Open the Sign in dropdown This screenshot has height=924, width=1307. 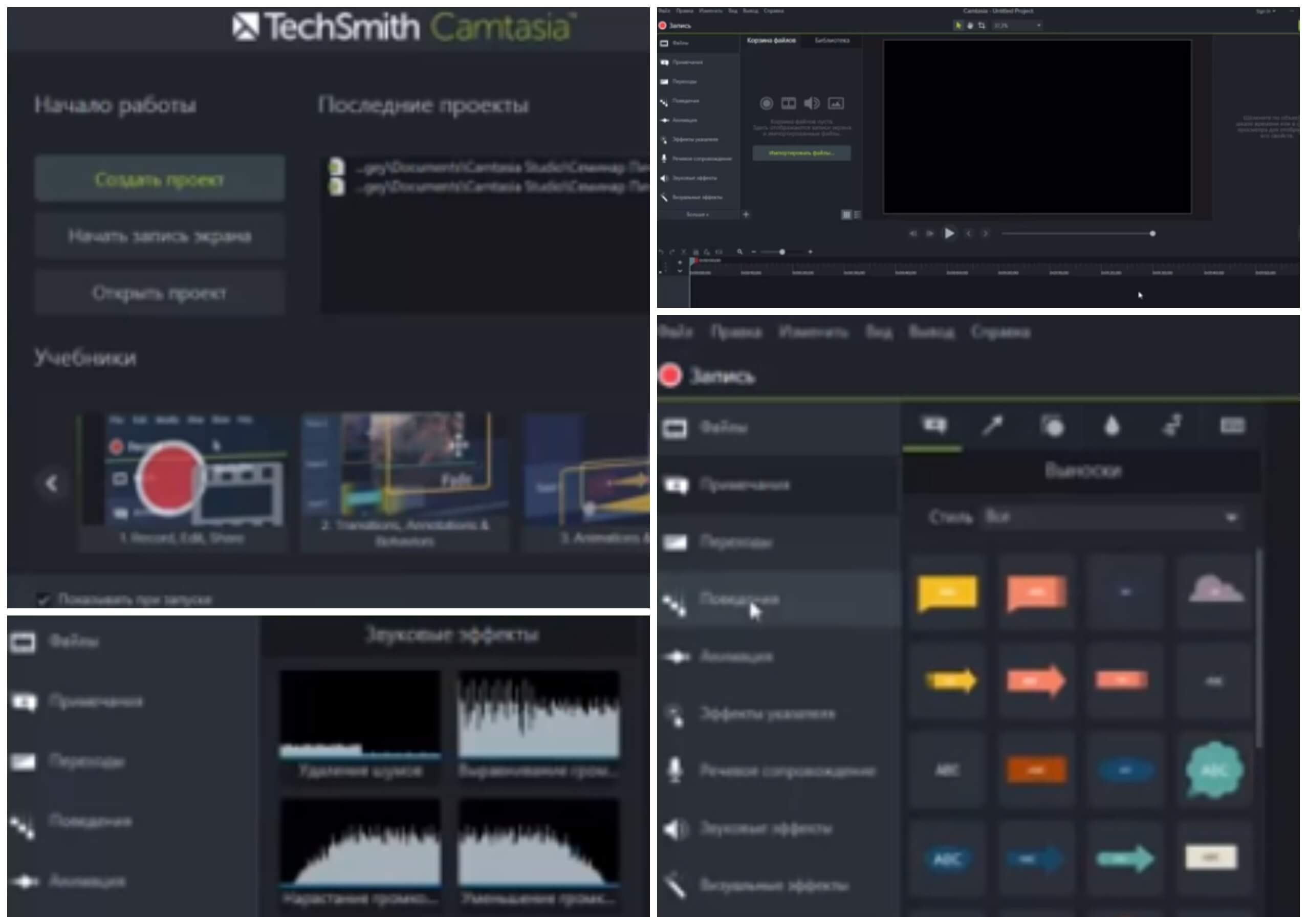tap(1266, 11)
